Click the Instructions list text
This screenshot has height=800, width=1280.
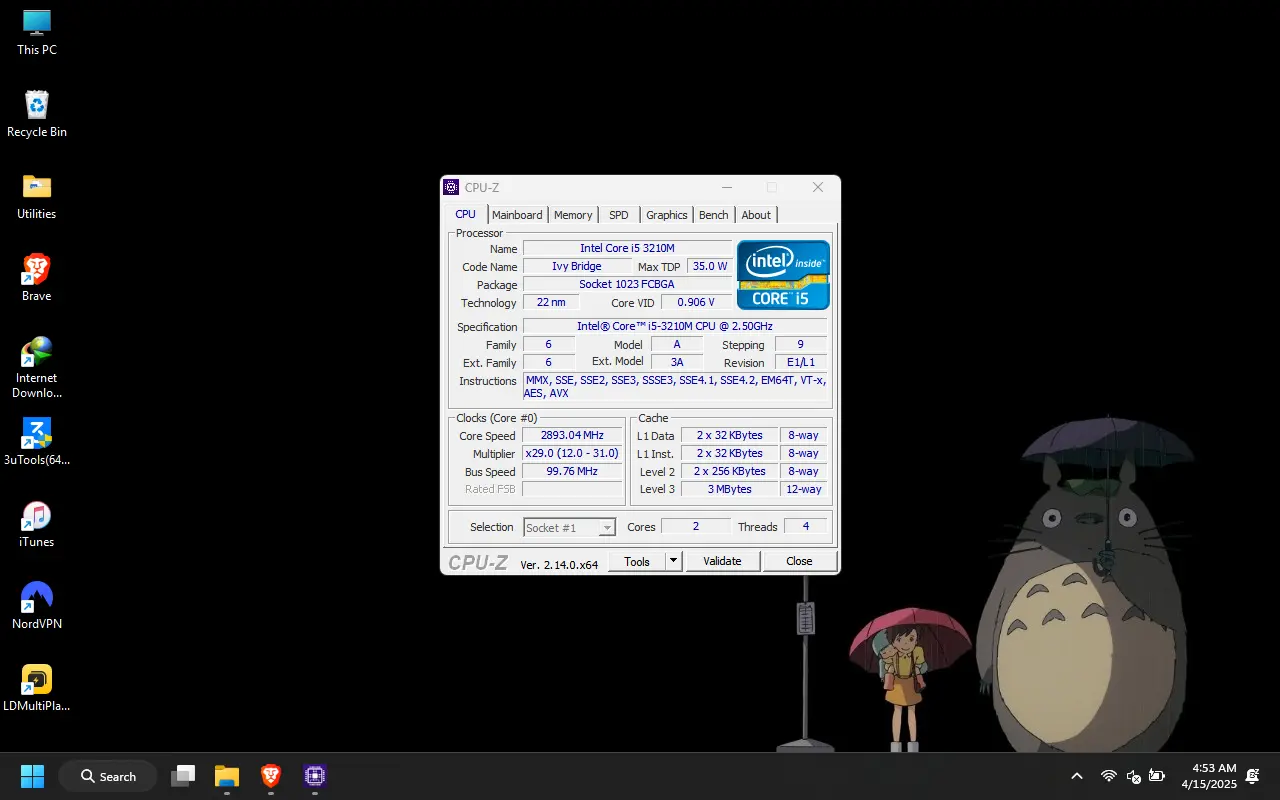(675, 387)
